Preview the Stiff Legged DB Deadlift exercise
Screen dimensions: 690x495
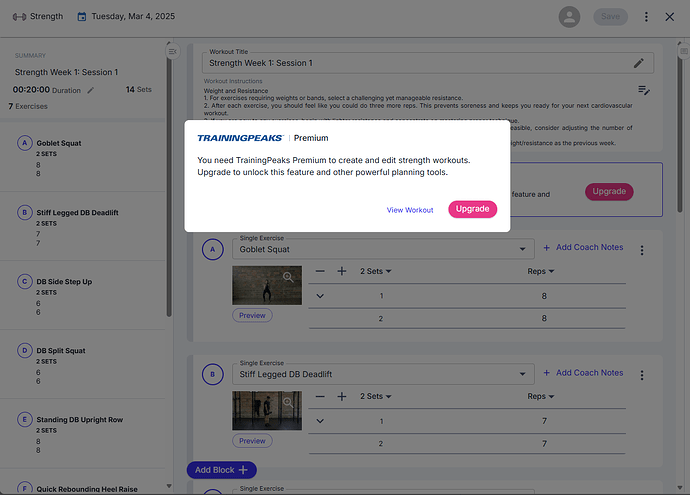252,441
